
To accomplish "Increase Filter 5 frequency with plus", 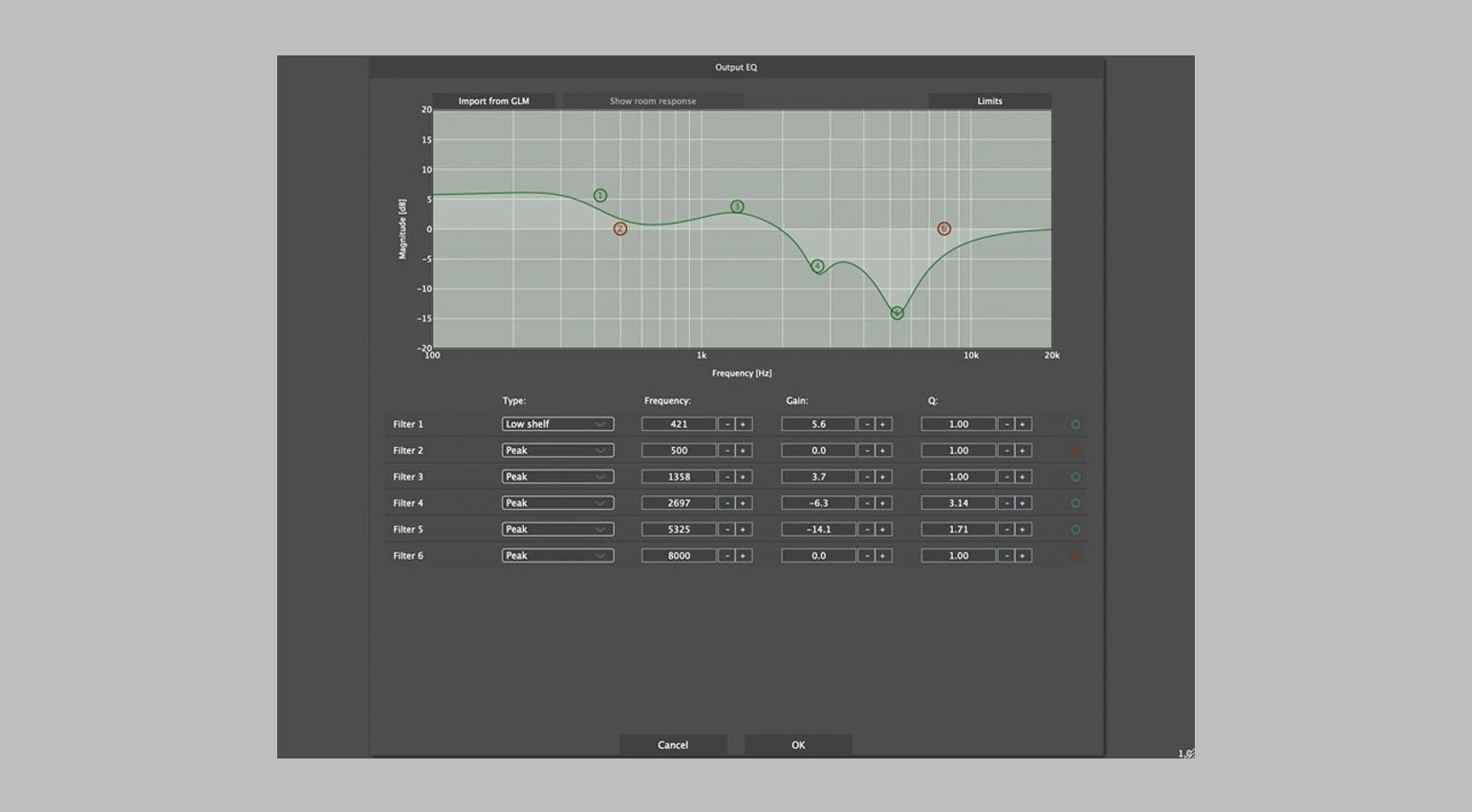I will point(744,529).
